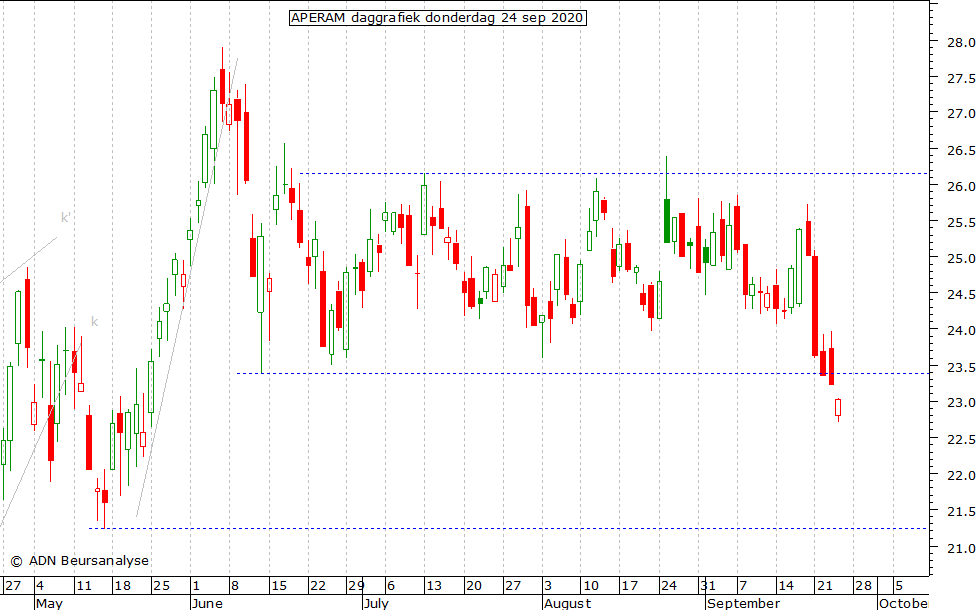980x610 pixels.
Task: Click the 'August' month label
Action: click(568, 603)
